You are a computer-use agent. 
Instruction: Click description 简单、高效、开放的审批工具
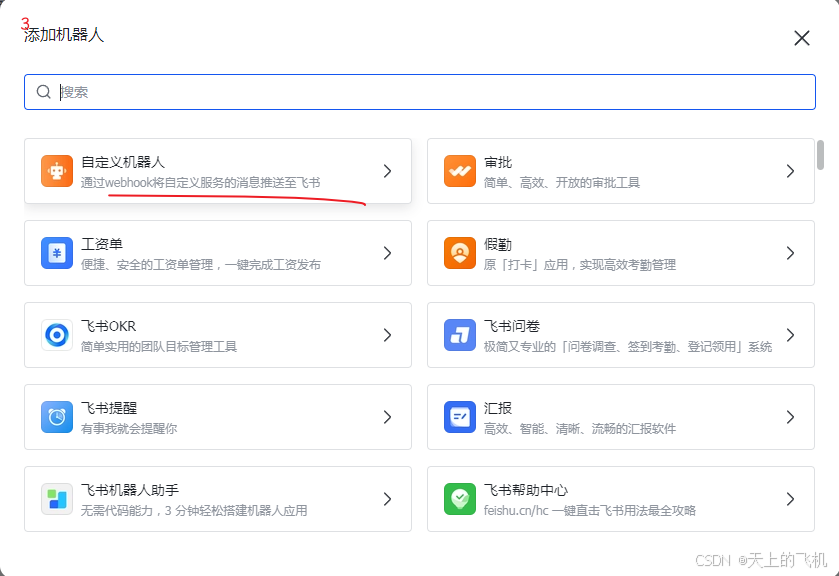click(561, 183)
